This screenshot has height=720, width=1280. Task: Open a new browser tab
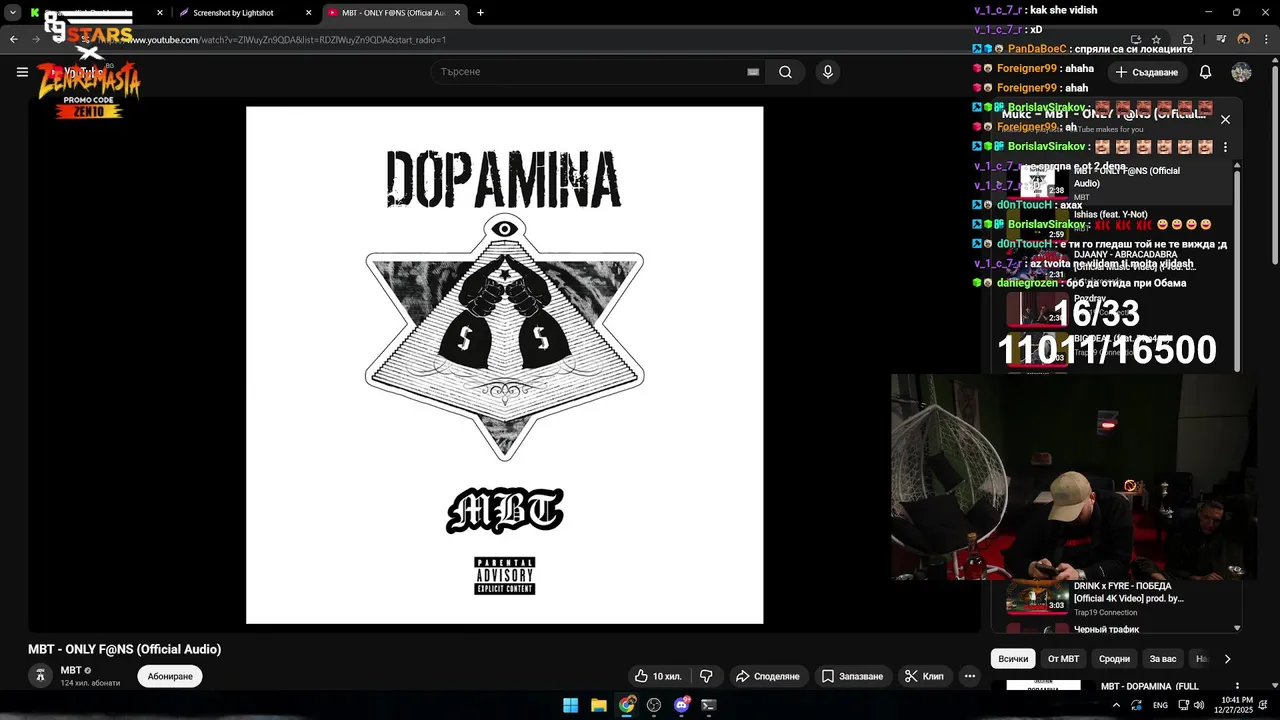click(x=480, y=13)
